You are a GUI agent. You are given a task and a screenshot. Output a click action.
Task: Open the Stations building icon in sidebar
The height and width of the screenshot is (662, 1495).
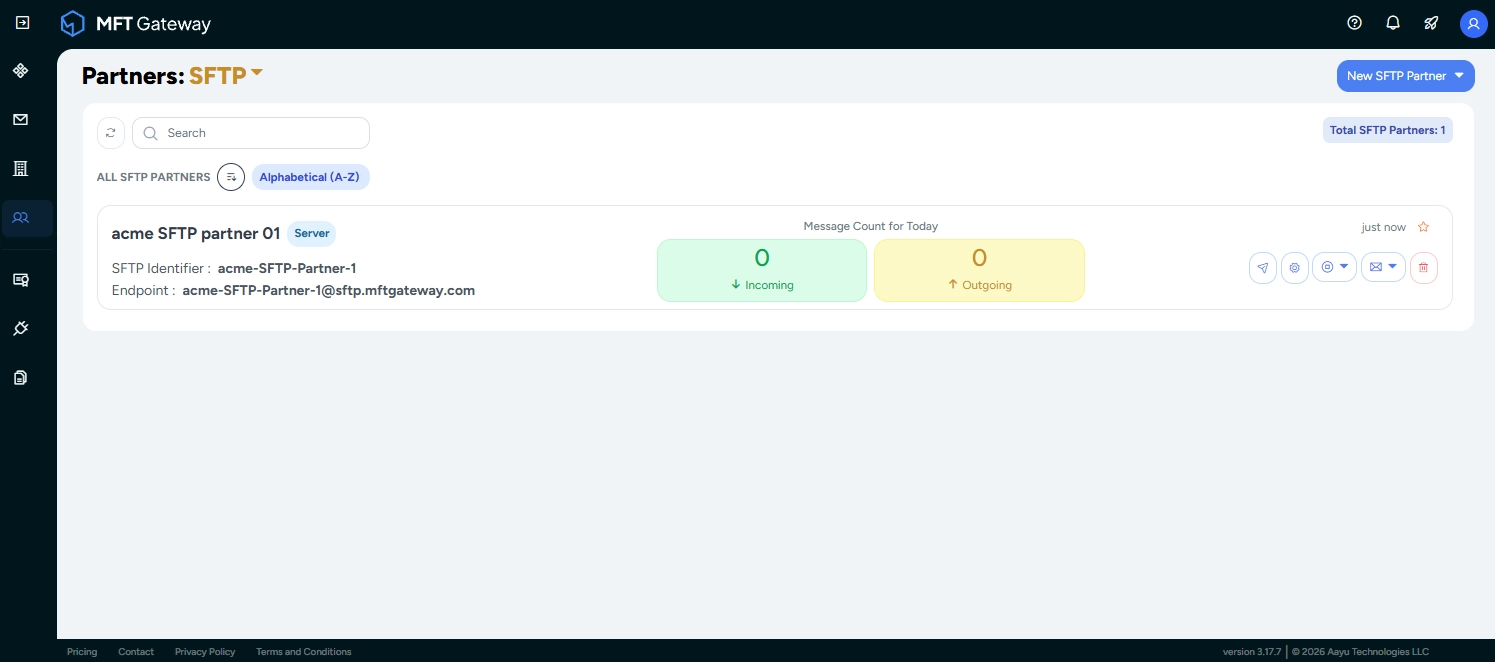tap(20, 168)
